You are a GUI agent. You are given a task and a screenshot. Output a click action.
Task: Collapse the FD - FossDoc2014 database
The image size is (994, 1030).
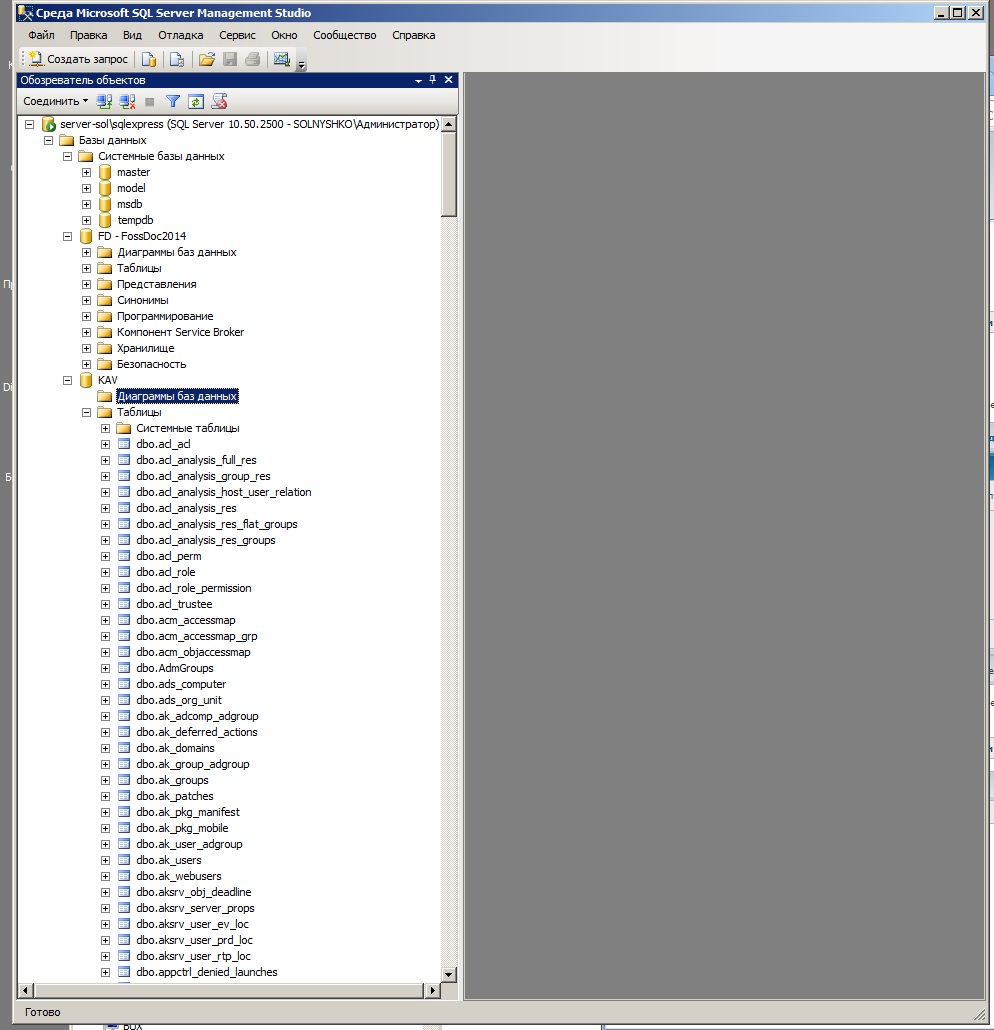click(x=67, y=236)
